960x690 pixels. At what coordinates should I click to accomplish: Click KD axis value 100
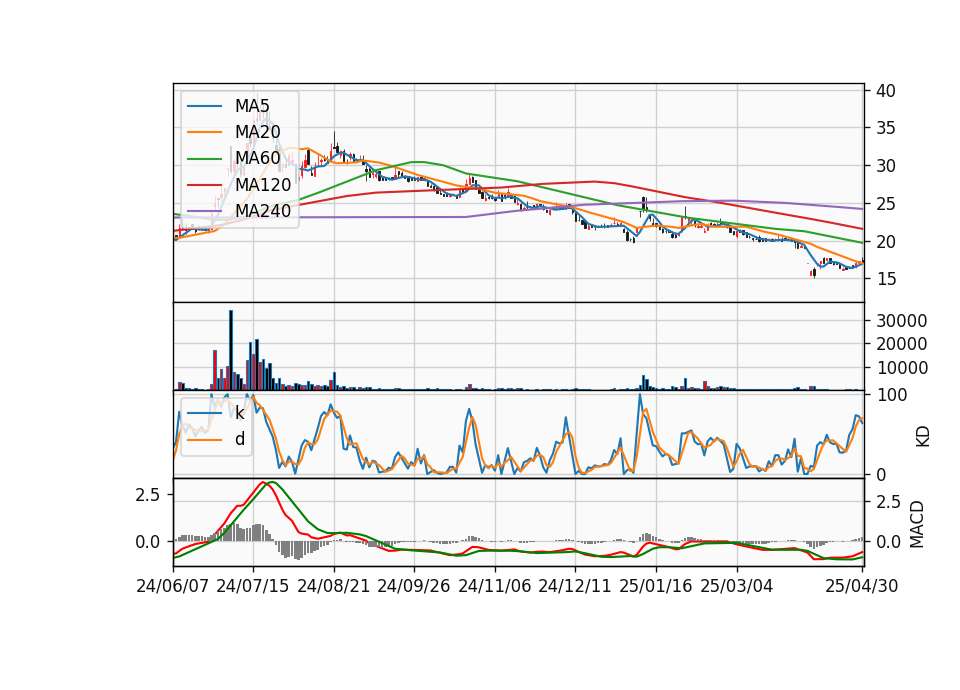892,395
